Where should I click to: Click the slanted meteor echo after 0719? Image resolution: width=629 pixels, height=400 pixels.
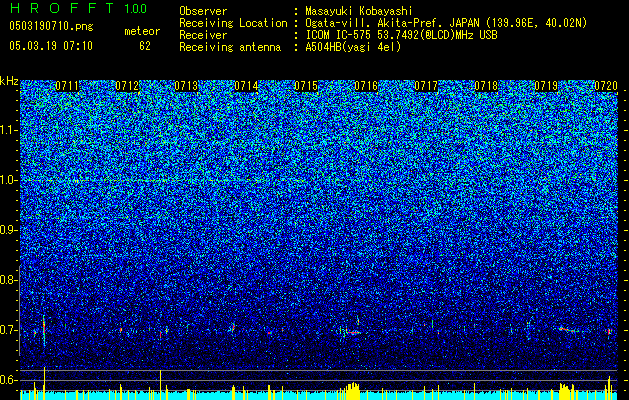coord(568,330)
